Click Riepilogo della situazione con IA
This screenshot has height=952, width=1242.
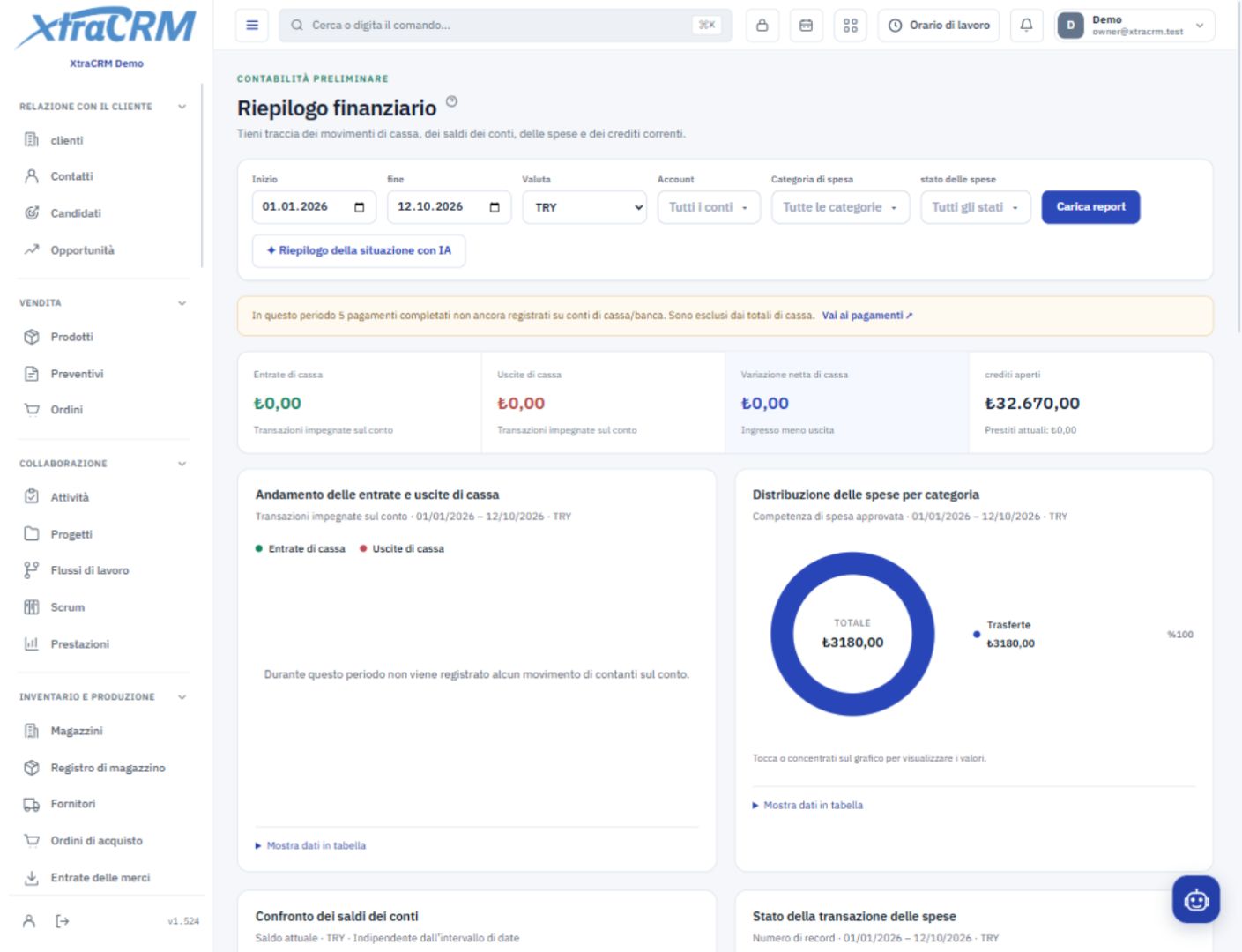359,250
